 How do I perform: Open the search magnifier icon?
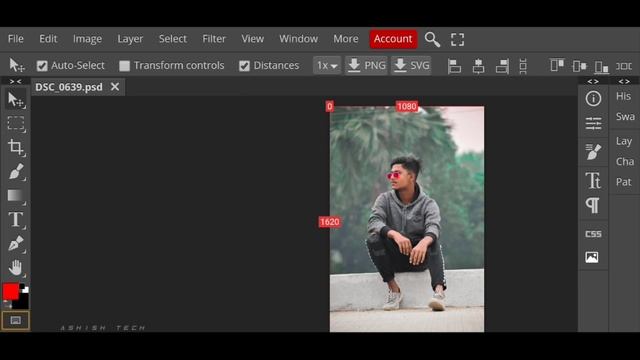[432, 40]
